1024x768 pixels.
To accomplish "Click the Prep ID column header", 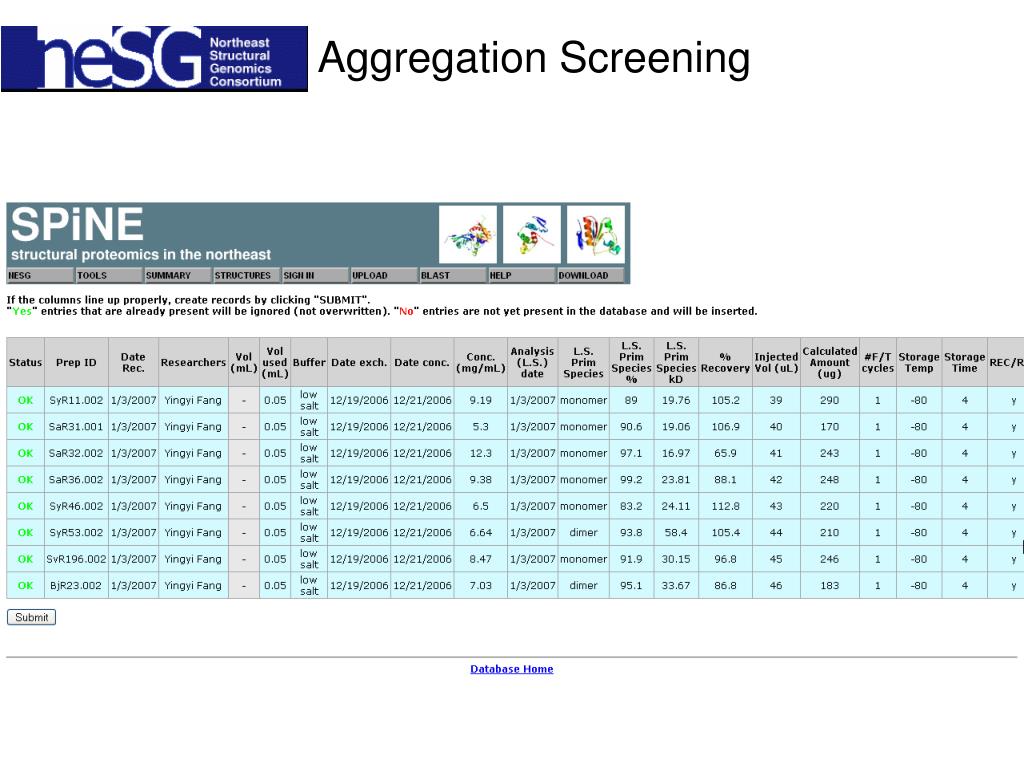I will tap(76, 362).
